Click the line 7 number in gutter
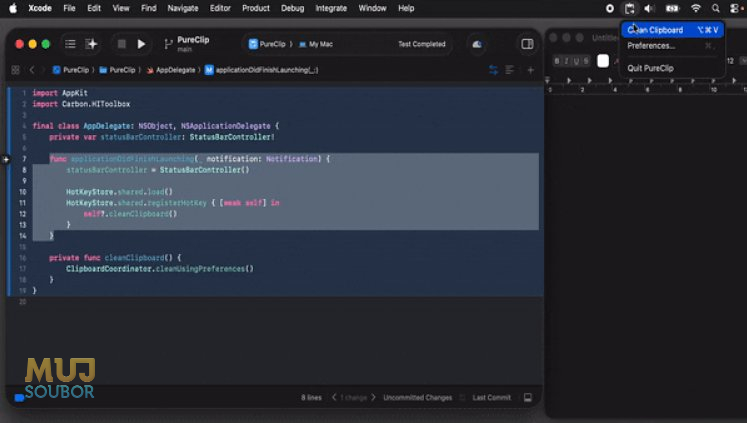 (22, 159)
